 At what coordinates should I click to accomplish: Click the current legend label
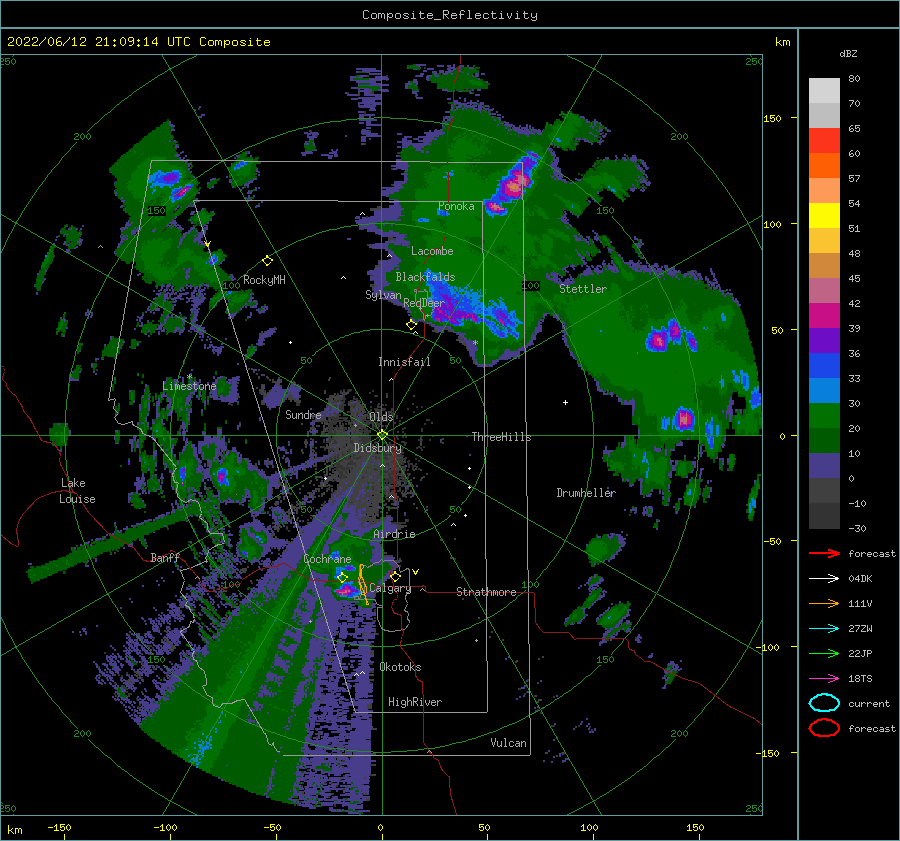point(869,703)
